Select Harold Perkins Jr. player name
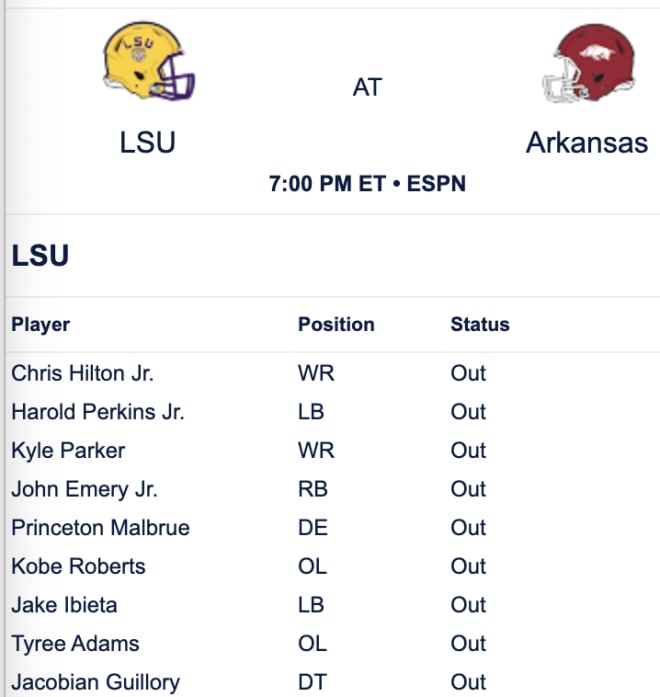 tap(98, 412)
